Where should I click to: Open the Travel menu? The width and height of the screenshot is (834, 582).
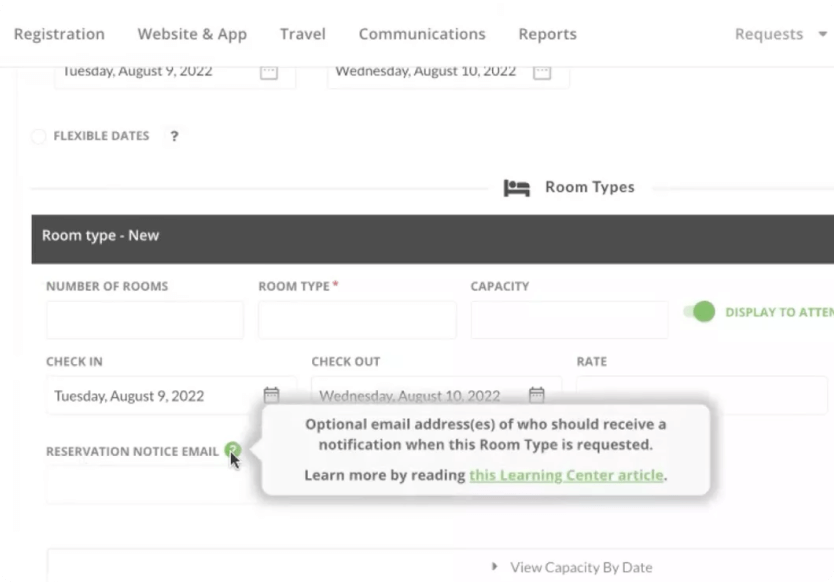tap(303, 34)
